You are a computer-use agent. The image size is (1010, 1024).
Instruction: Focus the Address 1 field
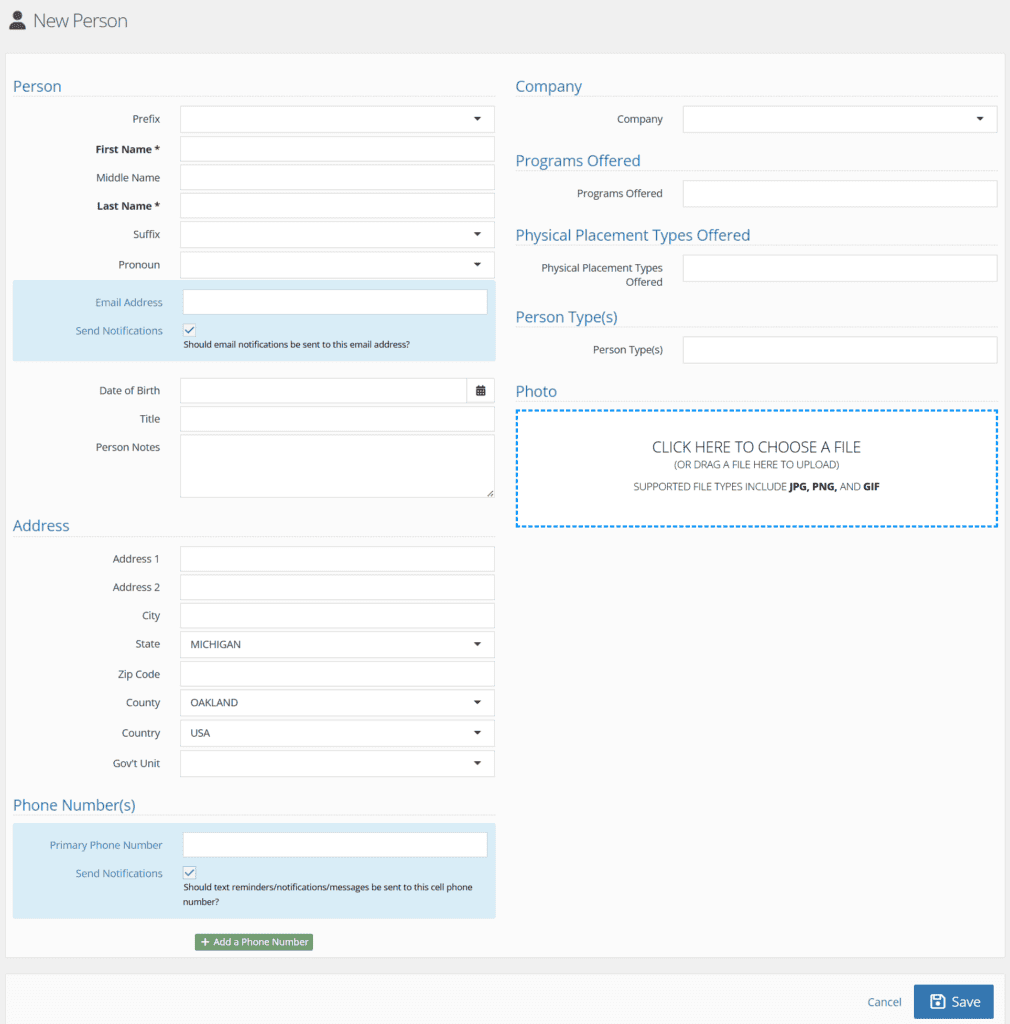(x=337, y=559)
